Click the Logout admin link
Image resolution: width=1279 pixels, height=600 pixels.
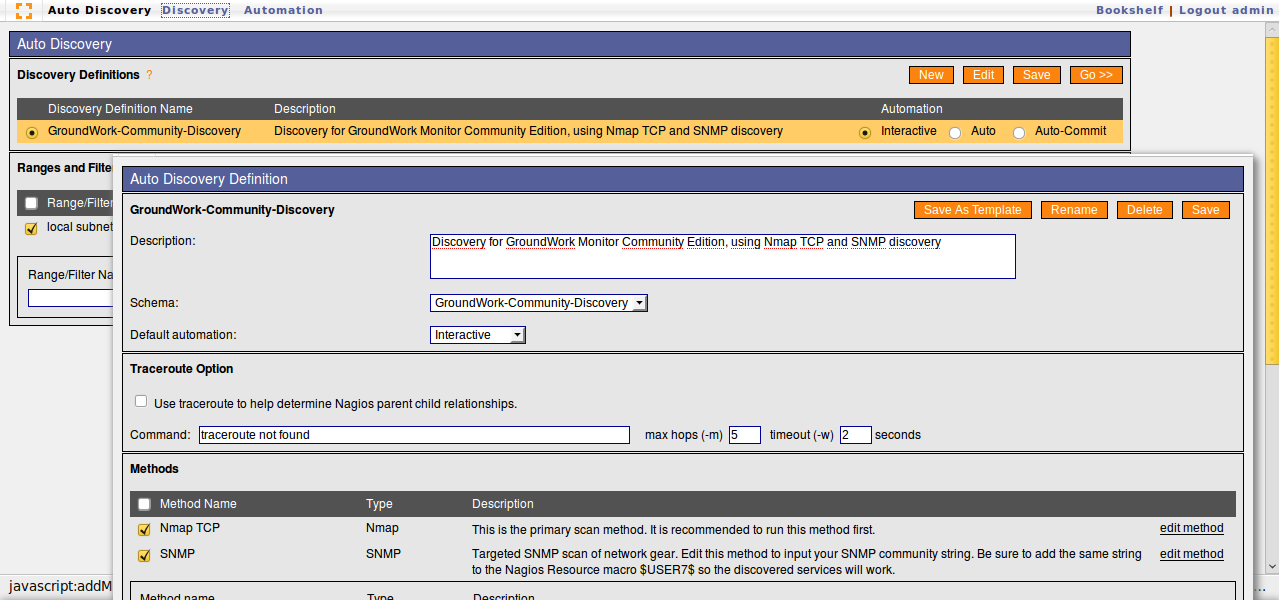[1228, 10]
